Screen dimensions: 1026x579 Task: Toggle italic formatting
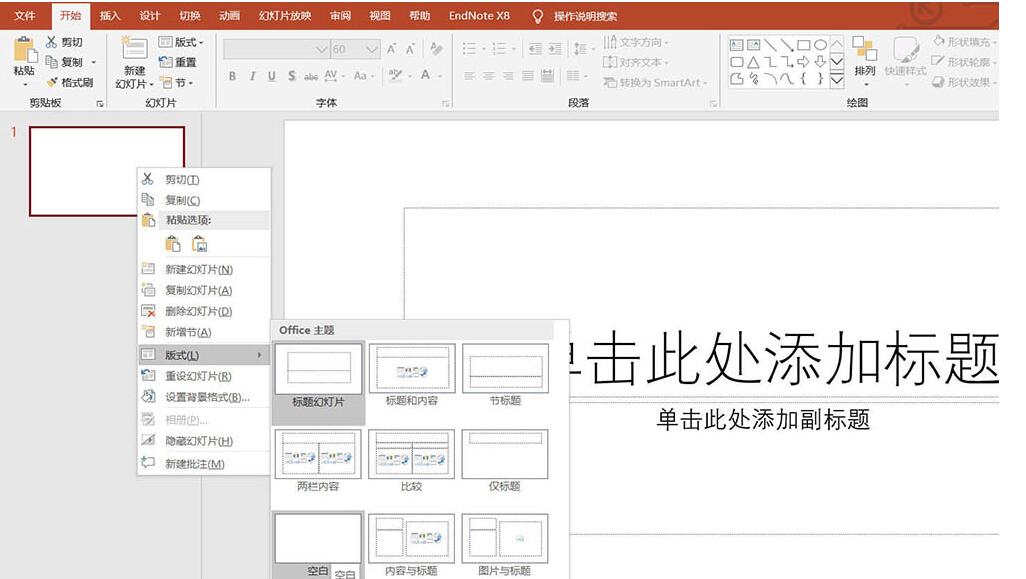251,75
